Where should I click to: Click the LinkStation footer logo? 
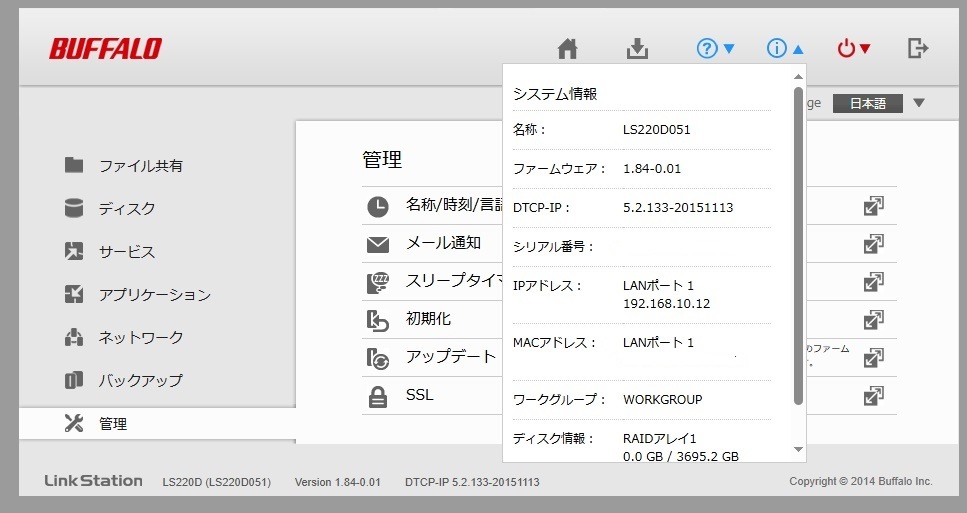[x=94, y=481]
